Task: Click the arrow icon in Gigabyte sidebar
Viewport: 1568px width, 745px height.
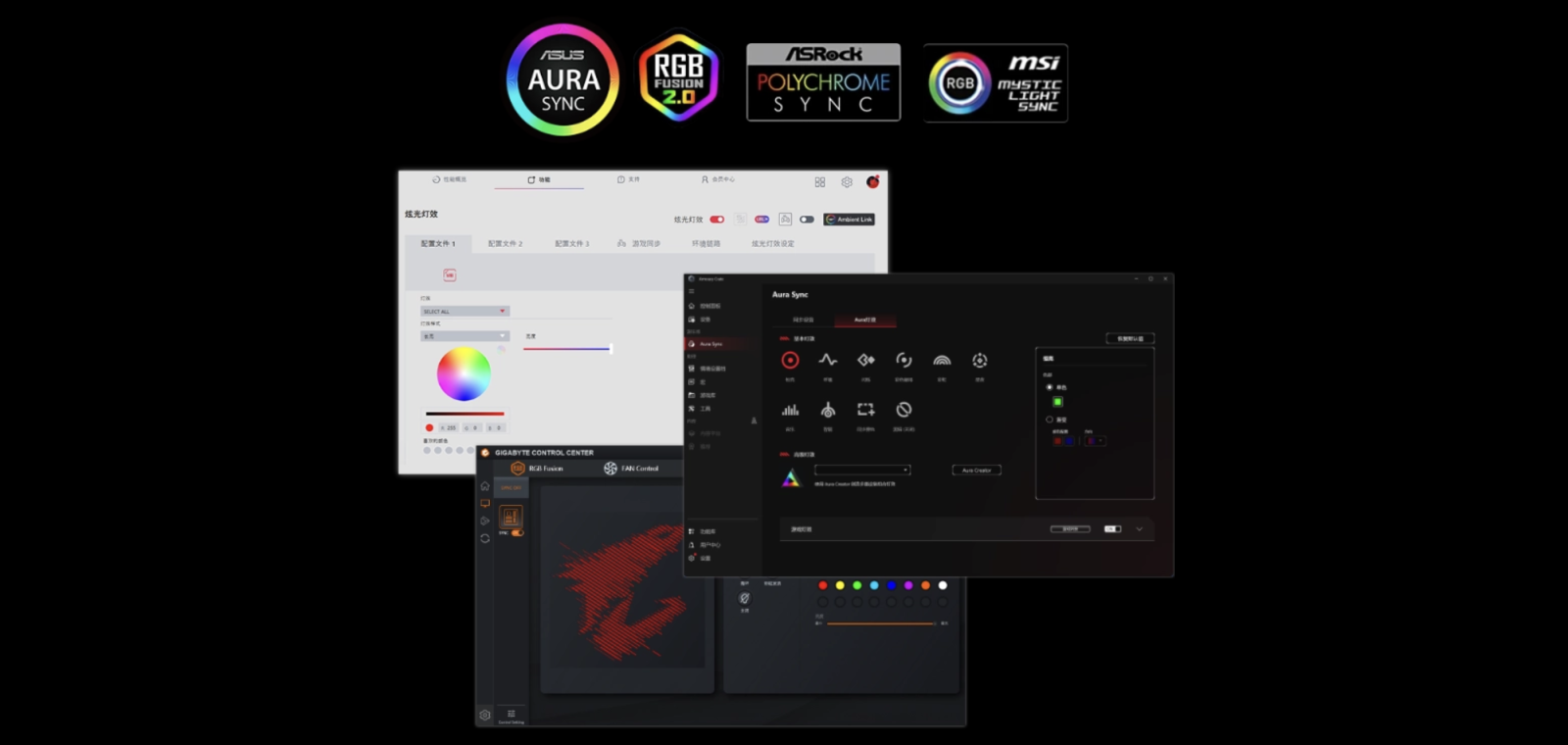Action: [x=485, y=521]
